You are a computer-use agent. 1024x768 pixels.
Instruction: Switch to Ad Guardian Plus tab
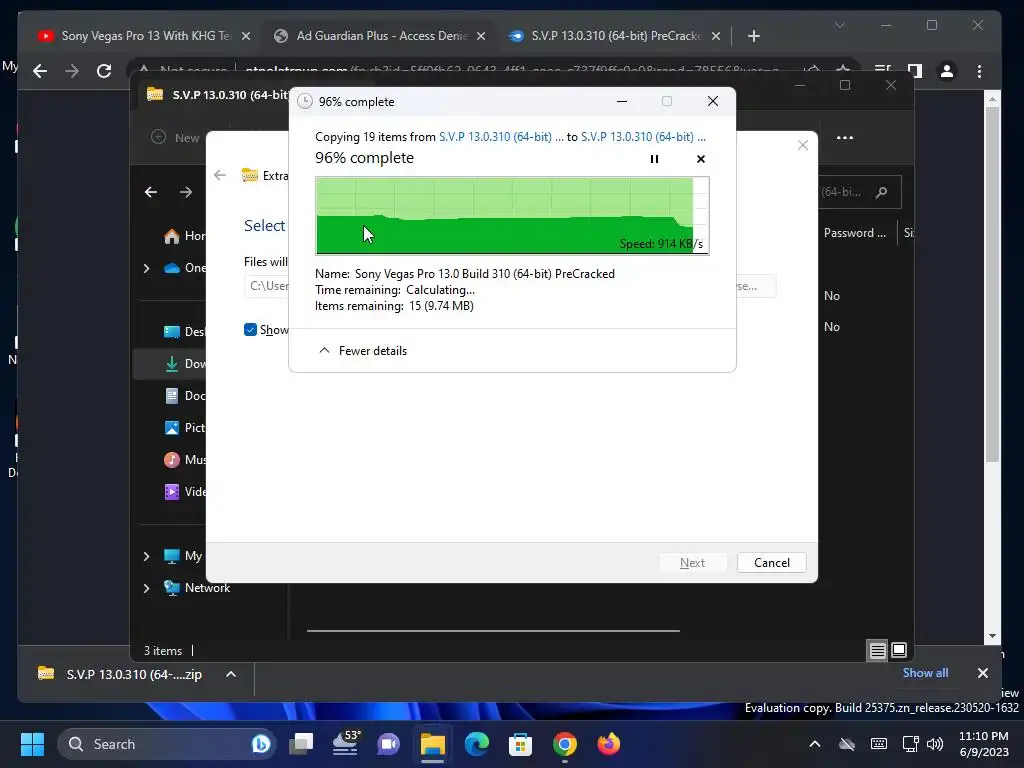point(380,36)
